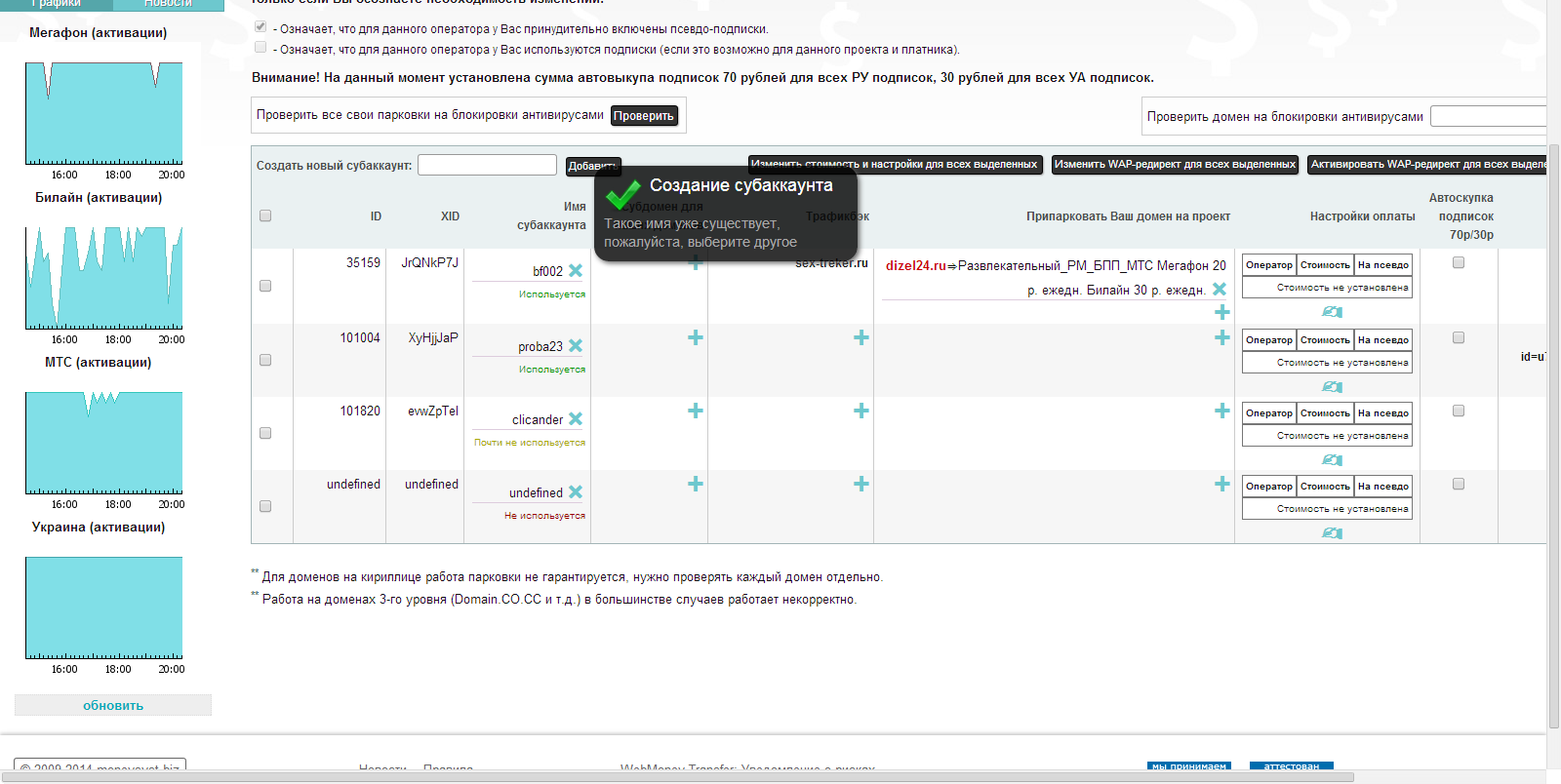Click Активировать WAP-редирект button
Viewport: 1561px width, 784px height.
pos(1427,165)
